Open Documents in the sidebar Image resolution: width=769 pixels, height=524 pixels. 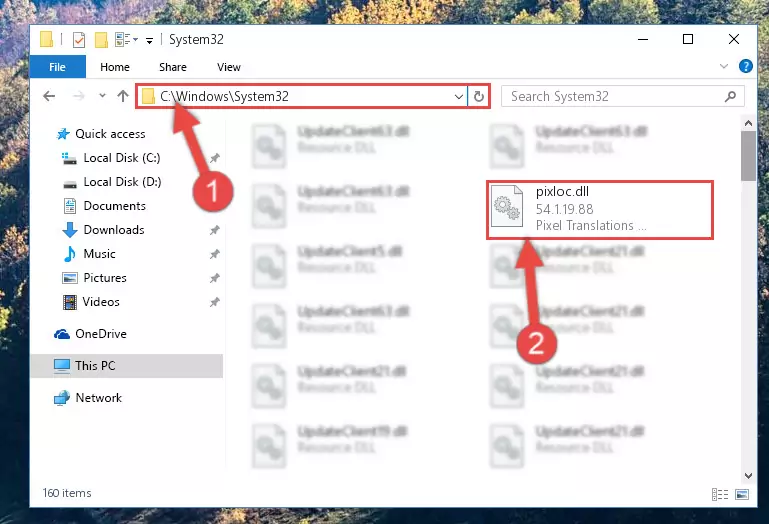[114, 206]
